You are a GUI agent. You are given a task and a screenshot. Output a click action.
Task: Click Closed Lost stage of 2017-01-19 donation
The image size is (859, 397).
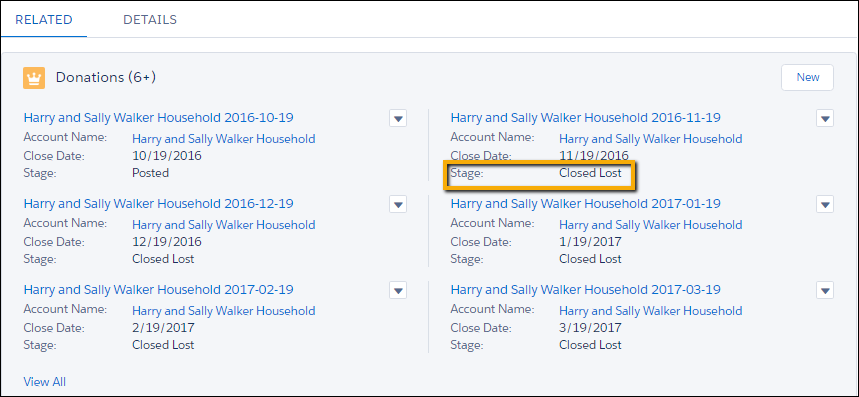pos(591,259)
